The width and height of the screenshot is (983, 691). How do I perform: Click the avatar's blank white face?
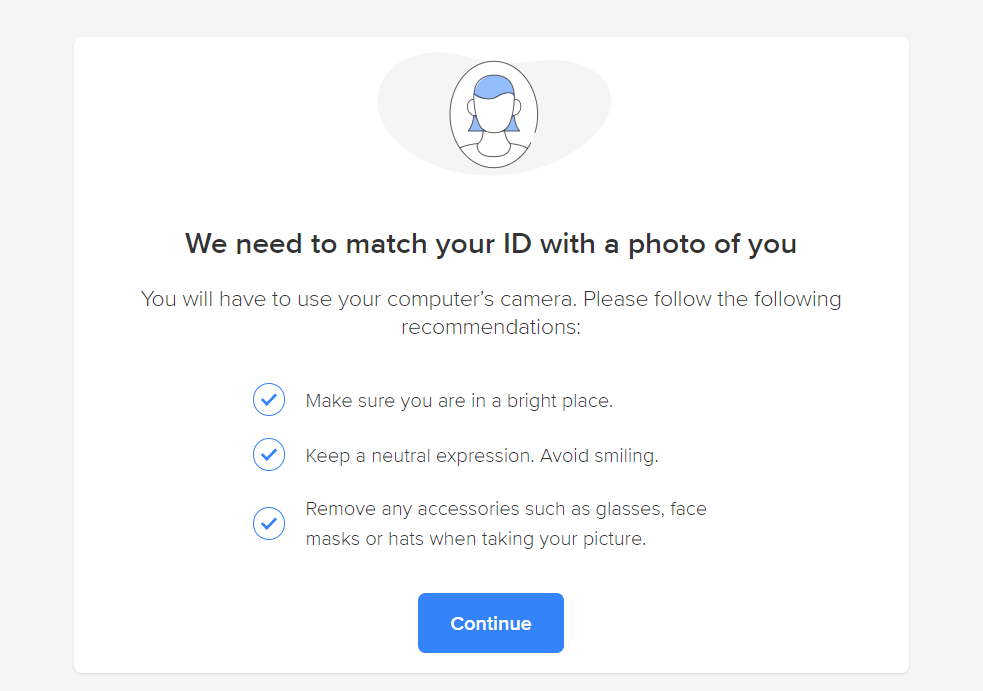(x=494, y=115)
